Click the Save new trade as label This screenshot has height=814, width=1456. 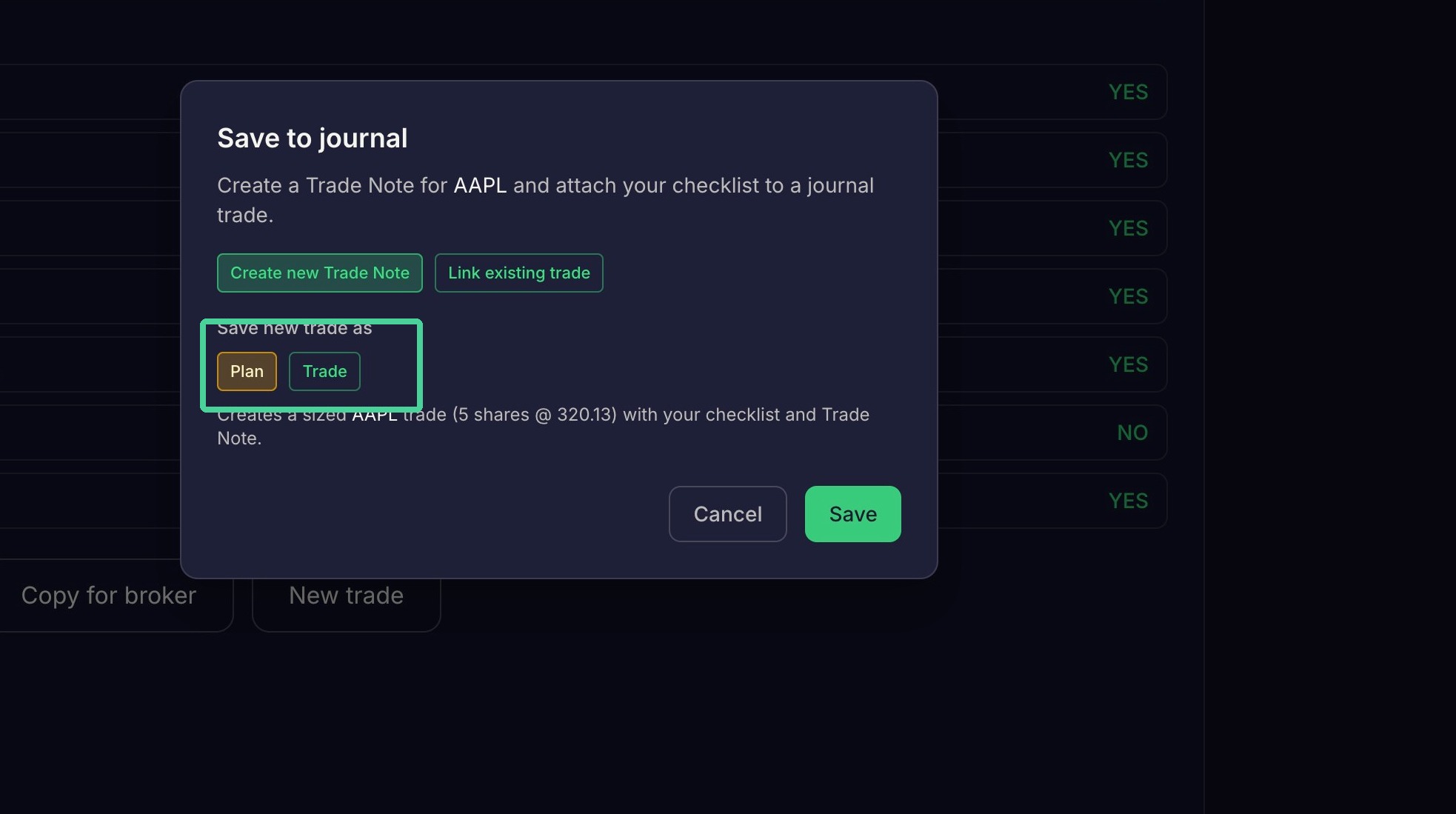[294, 328]
